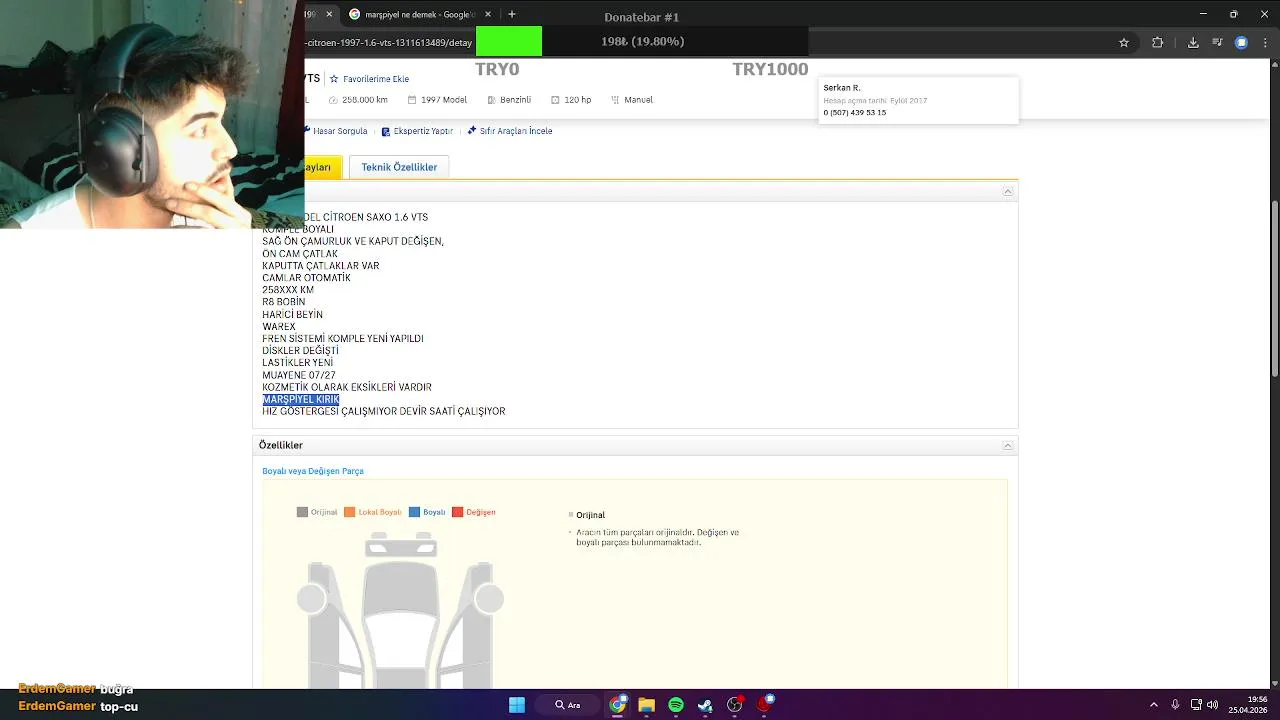
Task: Click the red 'Değişen' legend swatch
Action: 457,512
